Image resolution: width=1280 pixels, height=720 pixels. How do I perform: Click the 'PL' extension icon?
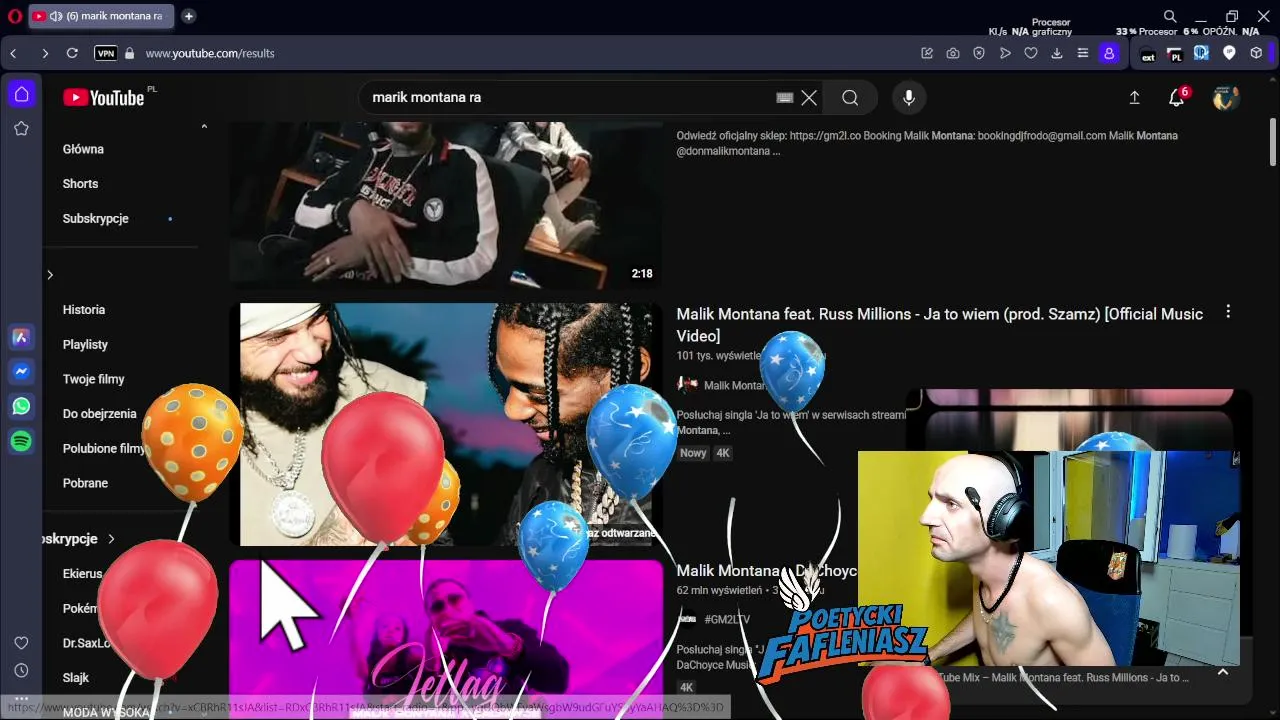pyautogui.click(x=1175, y=54)
